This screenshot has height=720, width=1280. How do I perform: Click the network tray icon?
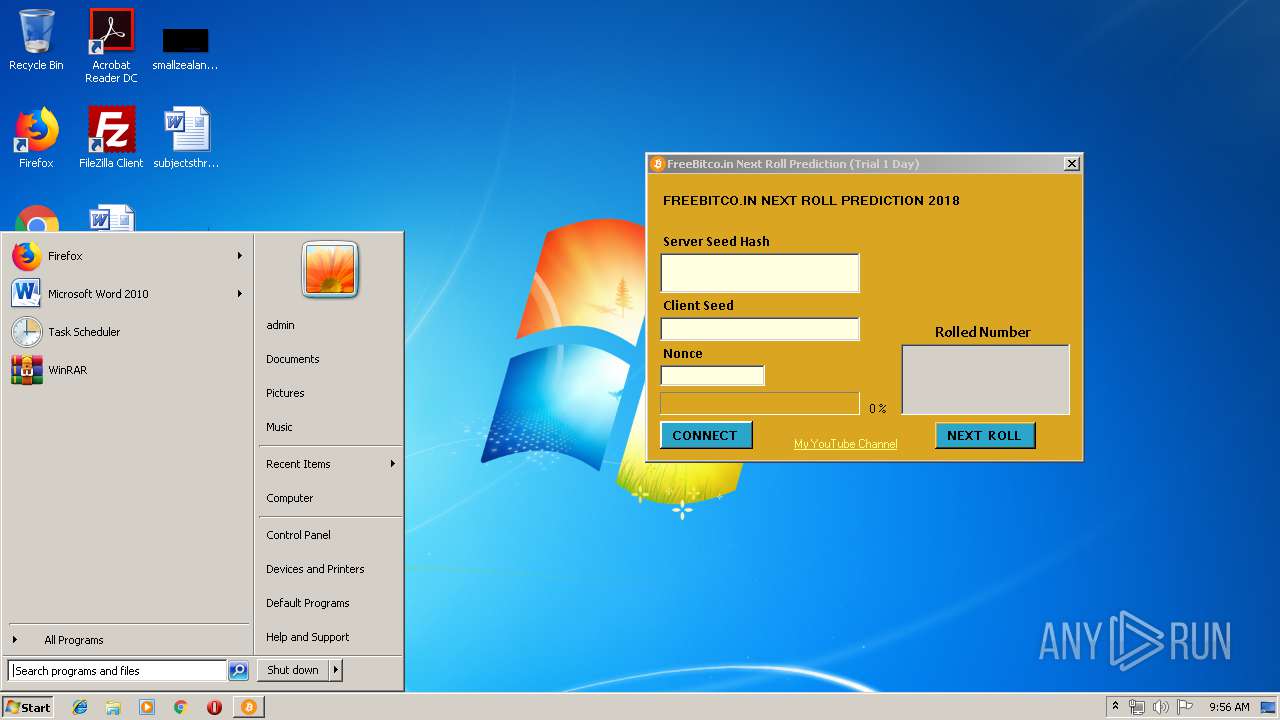1137,707
